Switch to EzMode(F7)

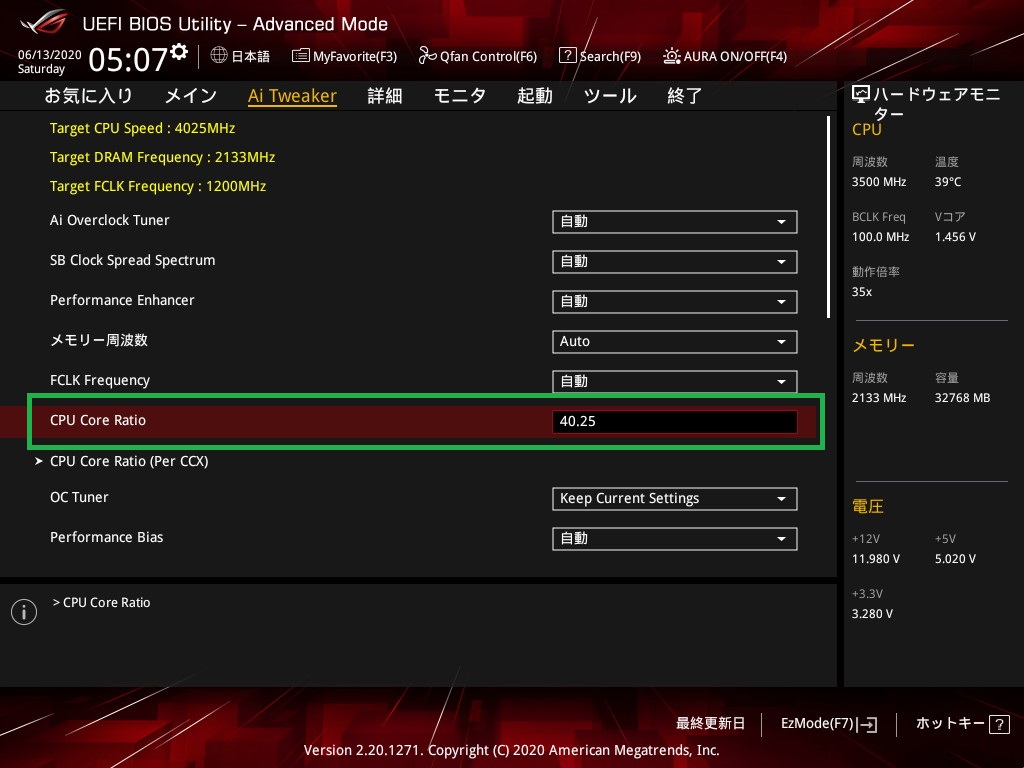click(829, 724)
